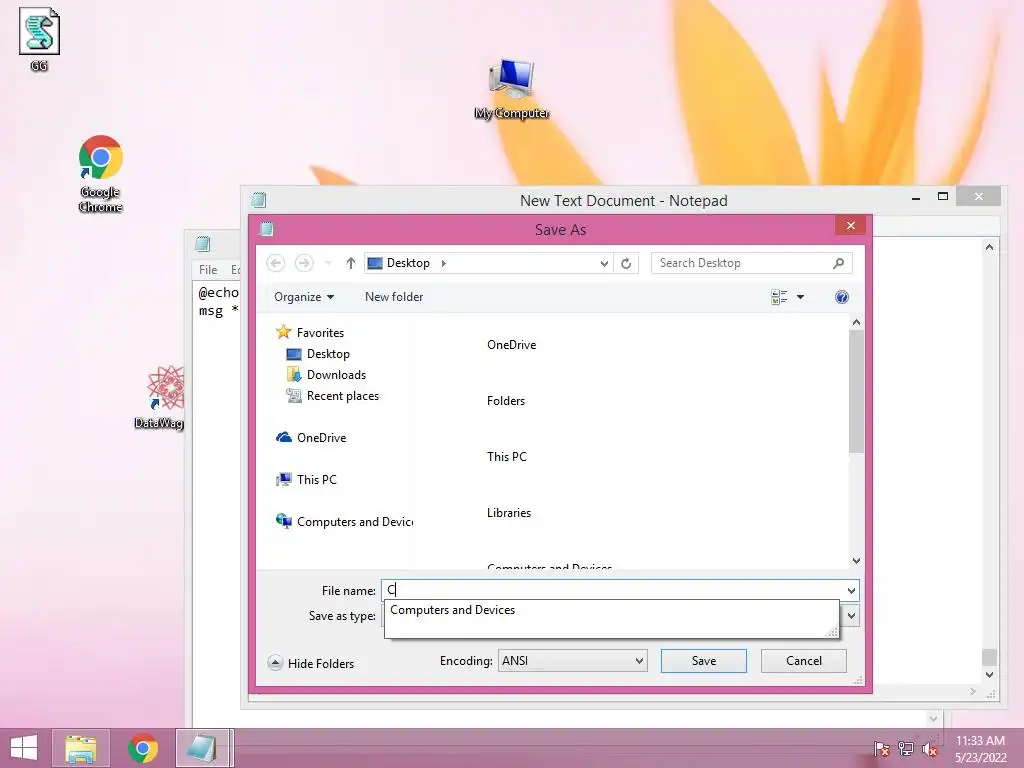Open the Organize dropdown menu

[304, 297]
